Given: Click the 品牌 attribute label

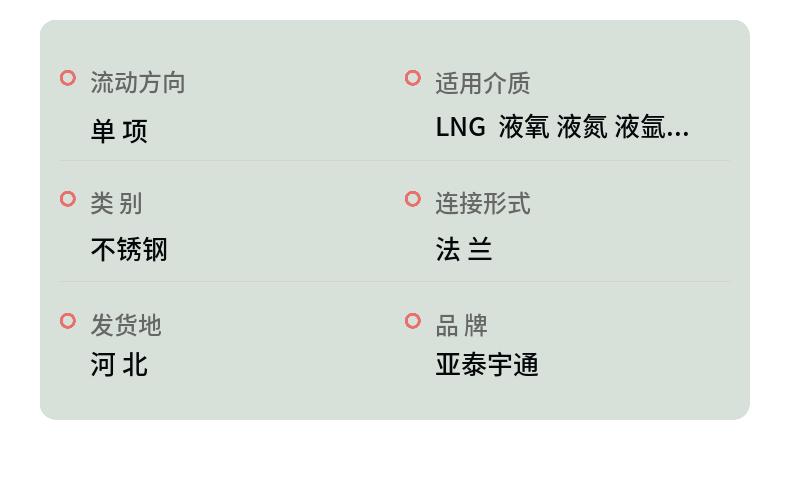Looking at the screenshot, I should tap(461, 325).
